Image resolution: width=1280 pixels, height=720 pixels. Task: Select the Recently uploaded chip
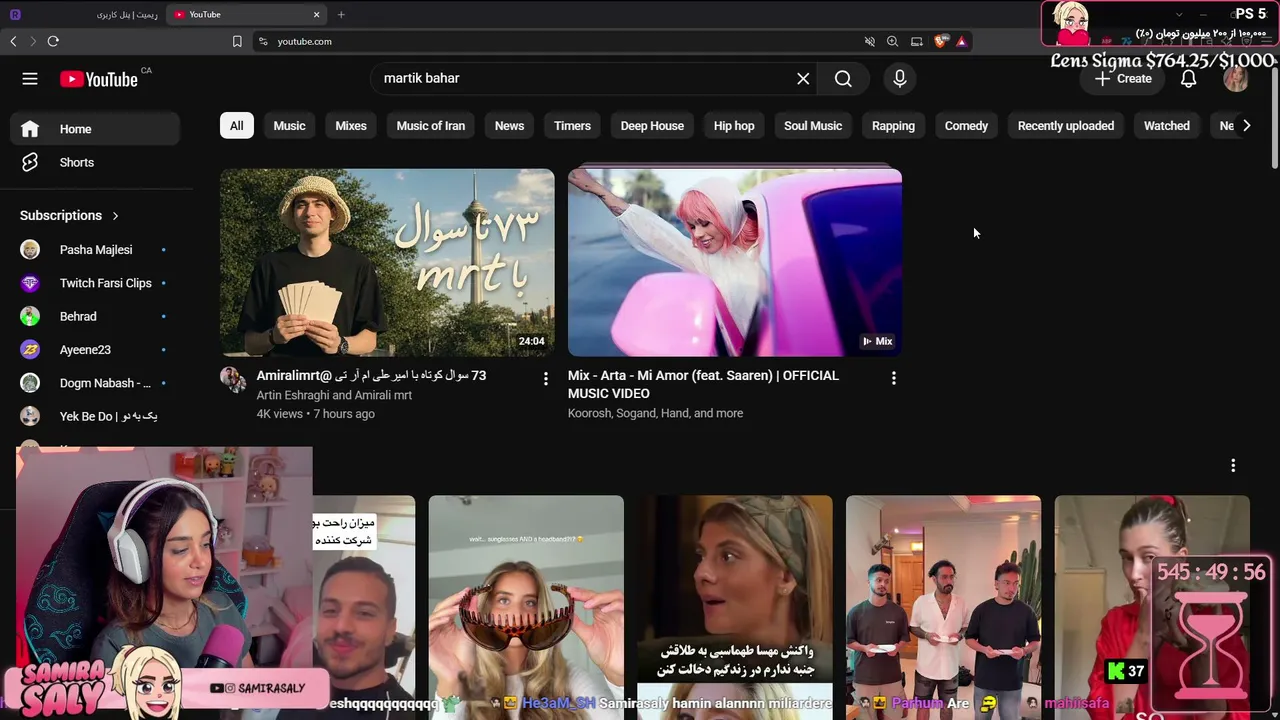pos(1066,126)
